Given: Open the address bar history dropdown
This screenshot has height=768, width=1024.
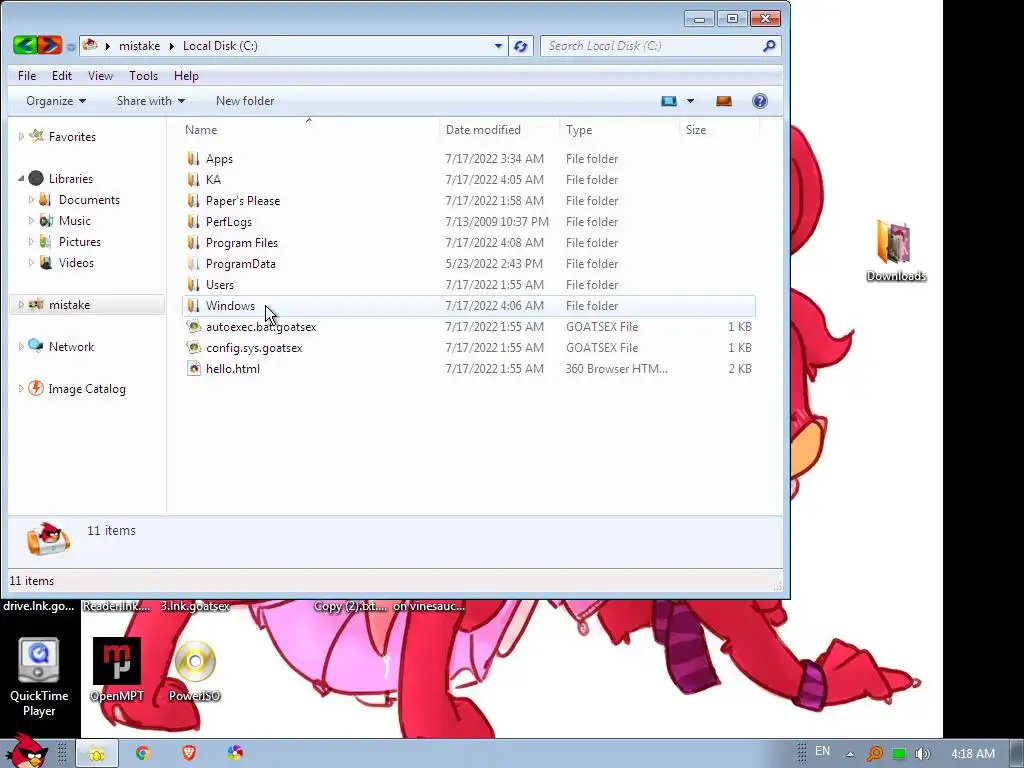Looking at the screenshot, I should [498, 46].
